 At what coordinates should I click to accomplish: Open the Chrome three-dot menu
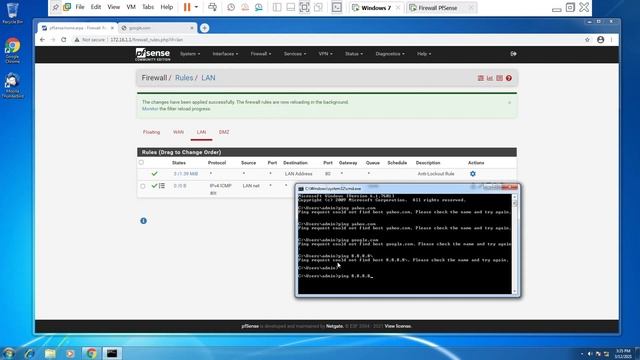(x=611, y=40)
